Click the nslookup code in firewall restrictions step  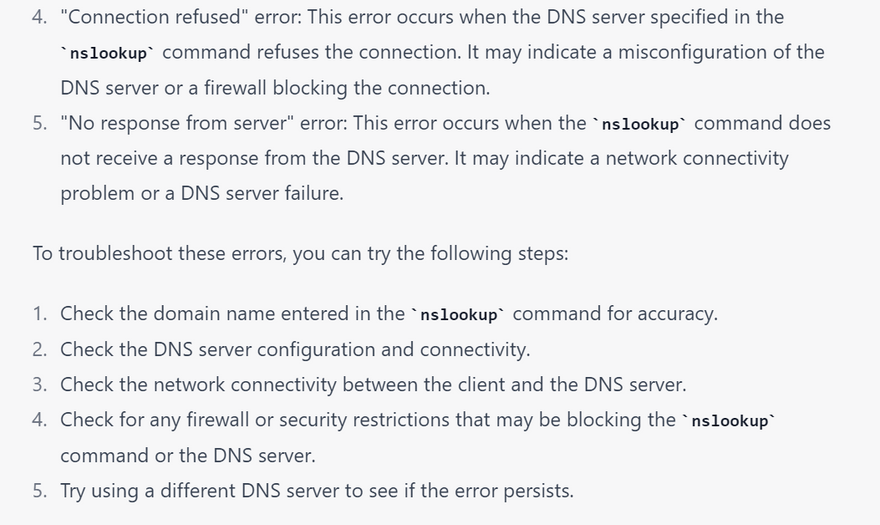(728, 420)
